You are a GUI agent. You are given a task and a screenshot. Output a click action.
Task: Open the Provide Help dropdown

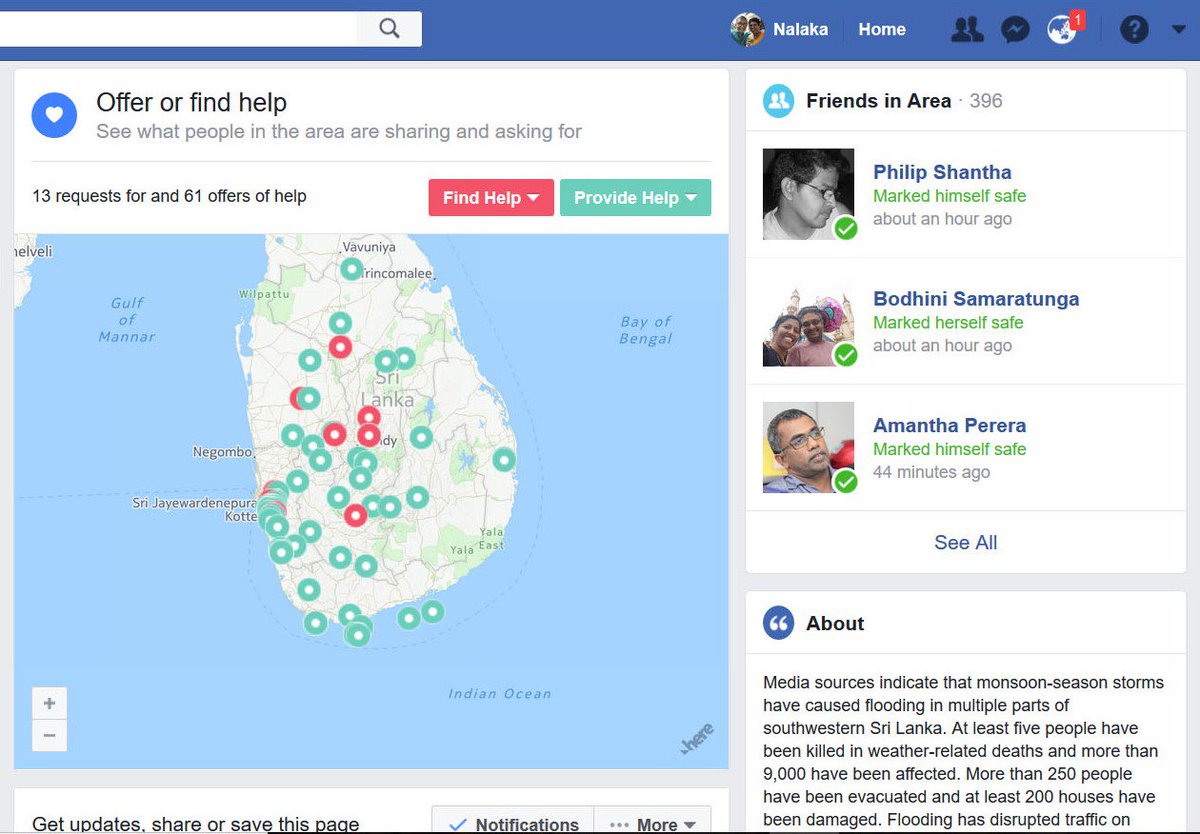click(635, 197)
